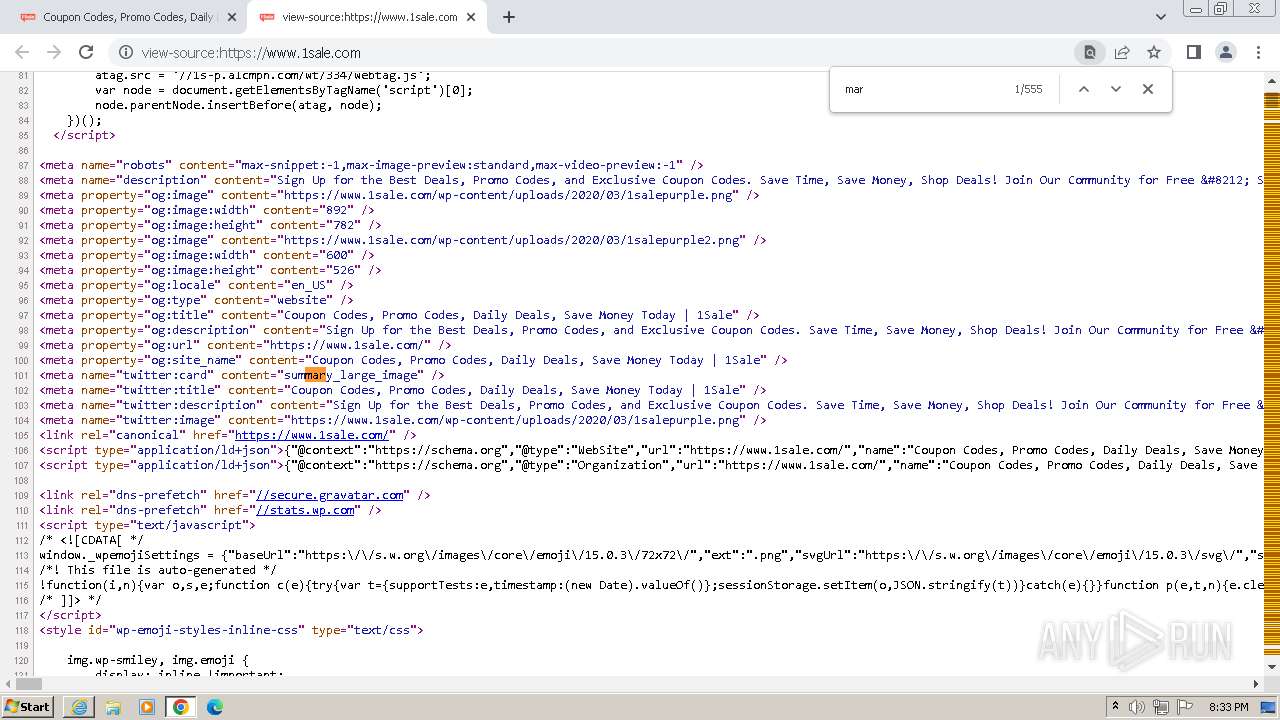1280x720 pixels.
Task: Open the Action Center flag icon
Action: [x=1185, y=707]
